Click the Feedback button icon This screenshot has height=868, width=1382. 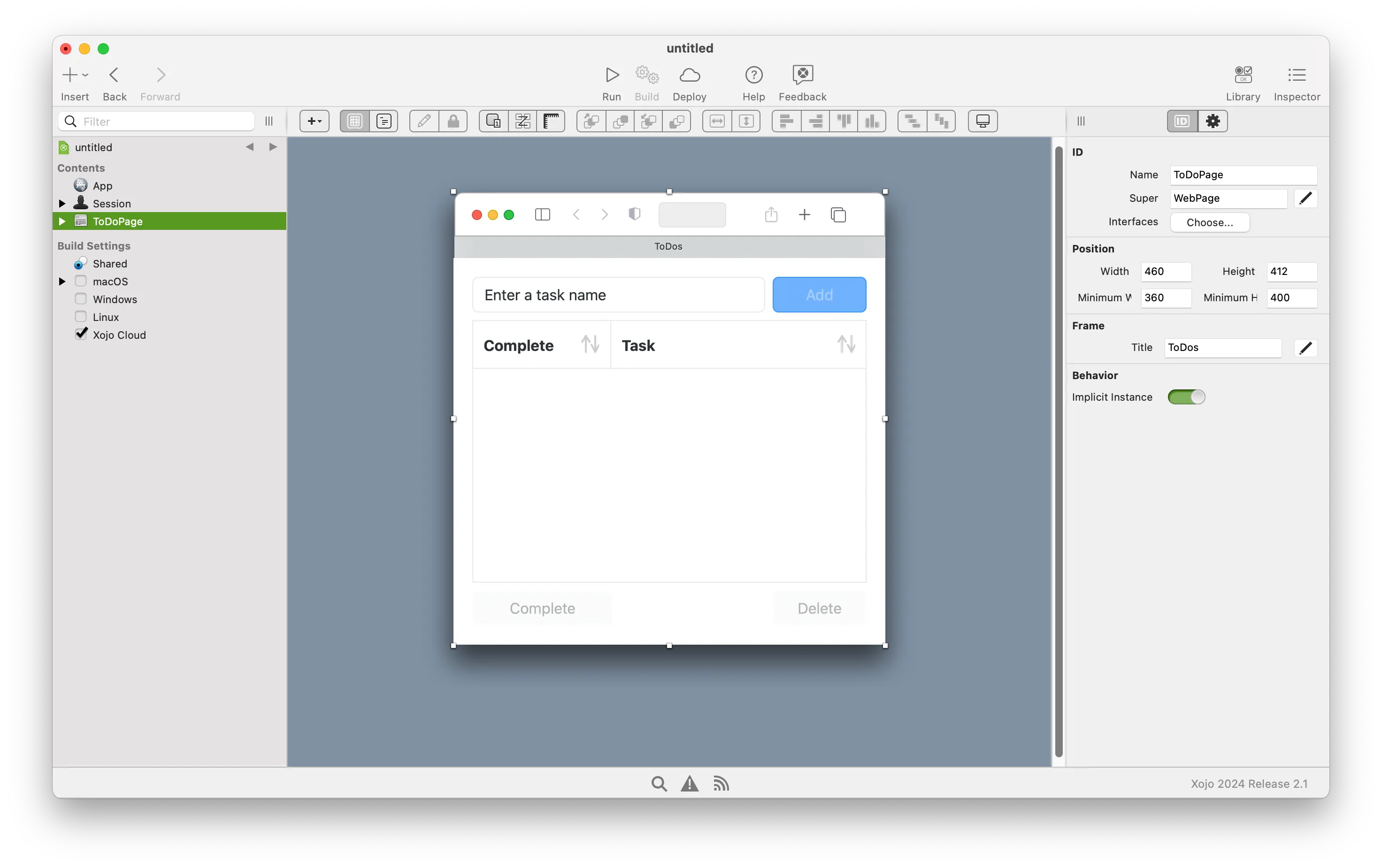coord(803,74)
